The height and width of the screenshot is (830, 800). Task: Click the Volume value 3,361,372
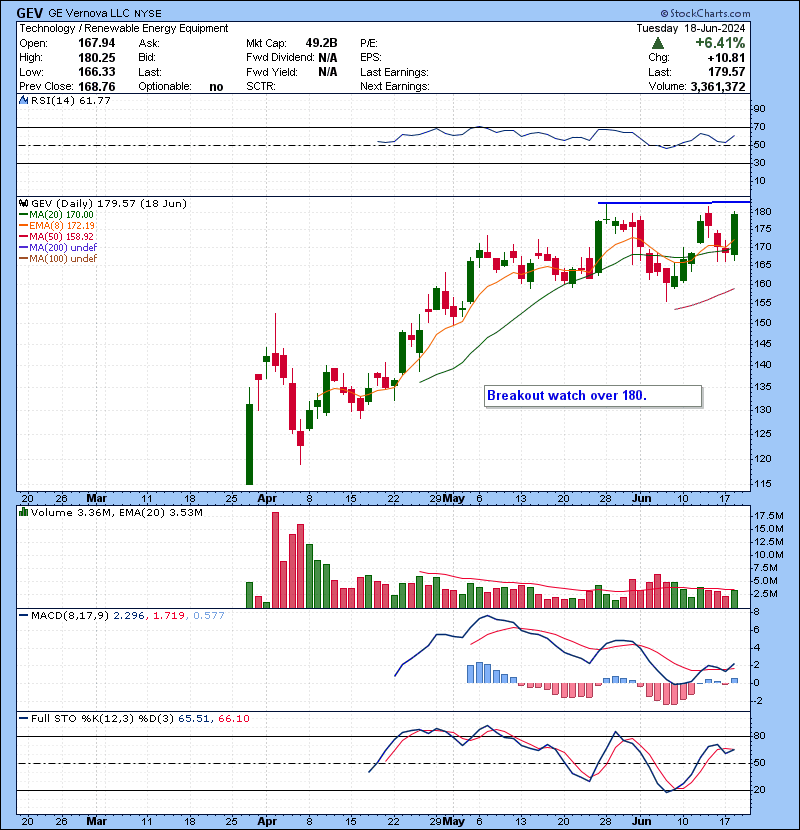[717, 86]
